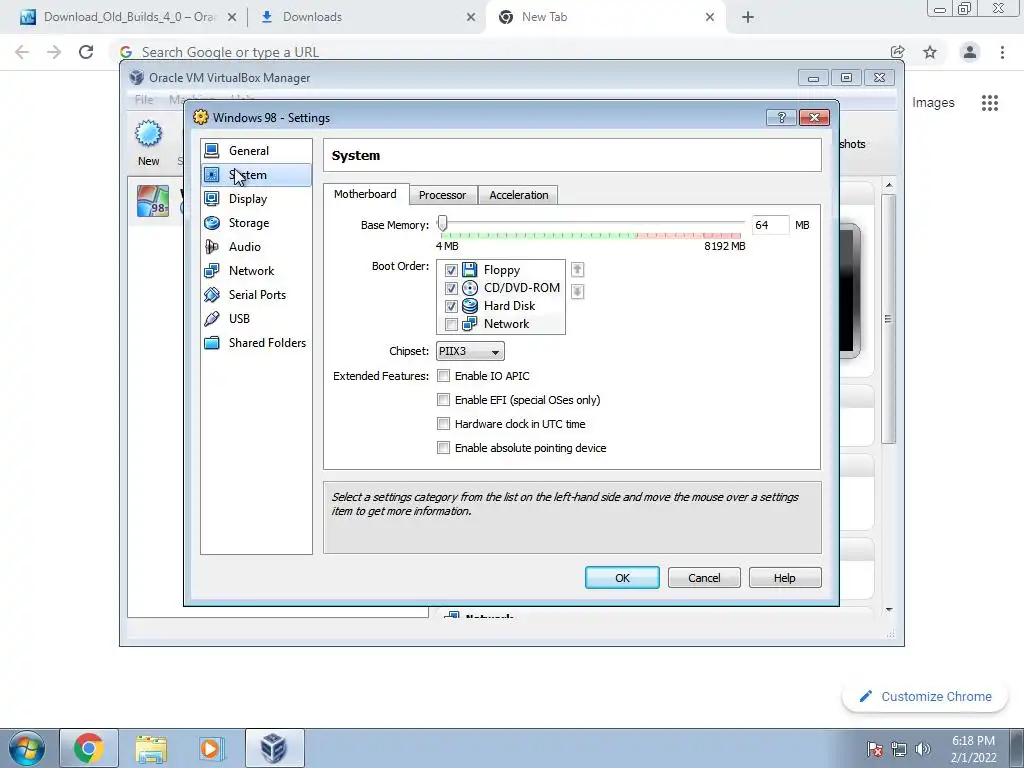Open the Chipset PIIX3 dropdown

[470, 351]
